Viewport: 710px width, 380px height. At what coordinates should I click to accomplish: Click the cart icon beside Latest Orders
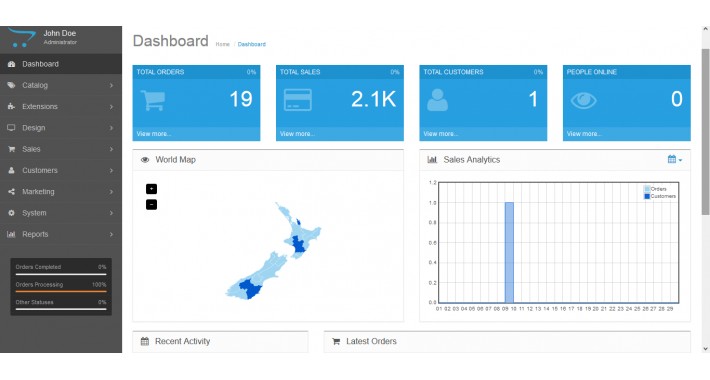(336, 342)
